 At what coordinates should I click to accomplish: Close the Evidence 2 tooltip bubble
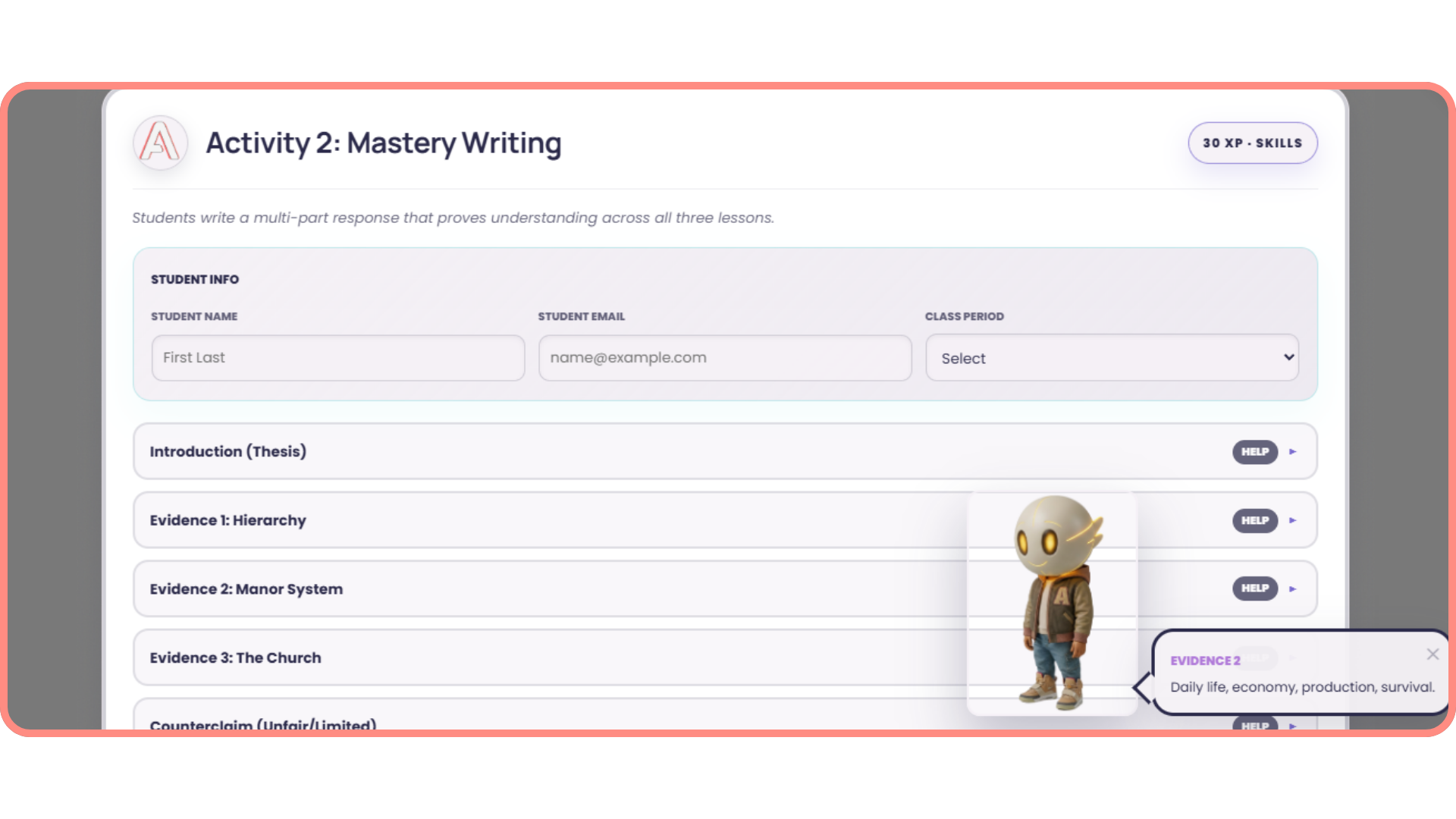[x=1432, y=654]
